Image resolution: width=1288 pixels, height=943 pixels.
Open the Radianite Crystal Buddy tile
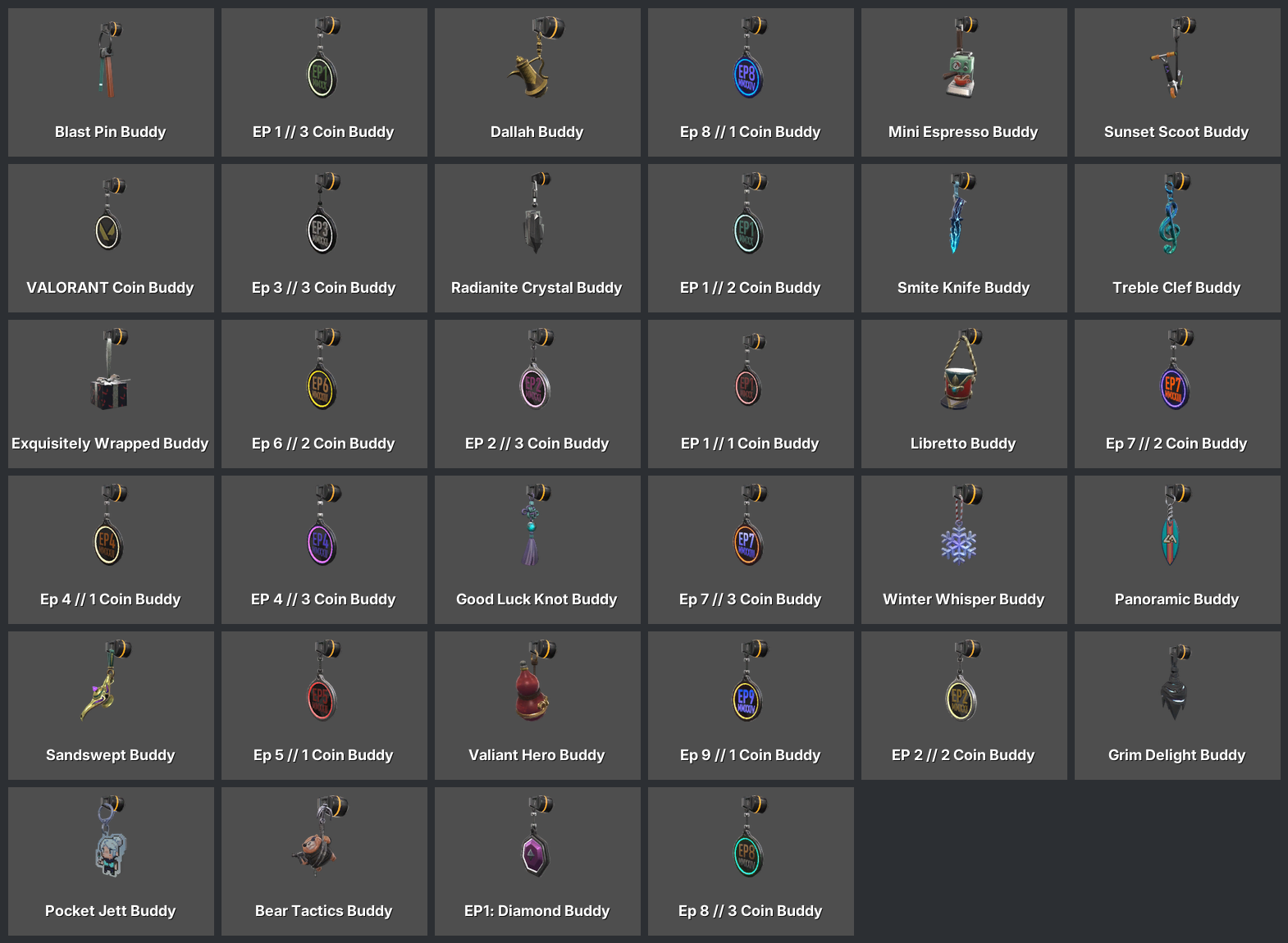coord(537,238)
